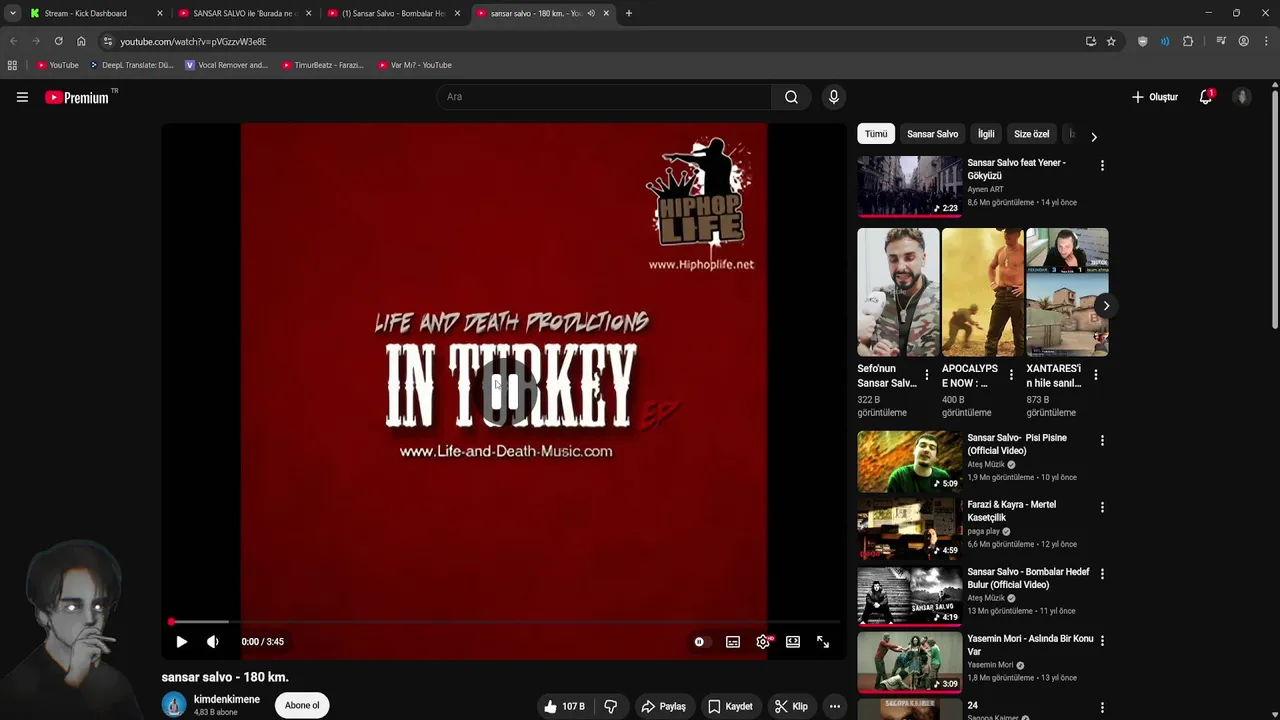
Task: Switch to theater mode
Action: pyautogui.click(x=793, y=642)
